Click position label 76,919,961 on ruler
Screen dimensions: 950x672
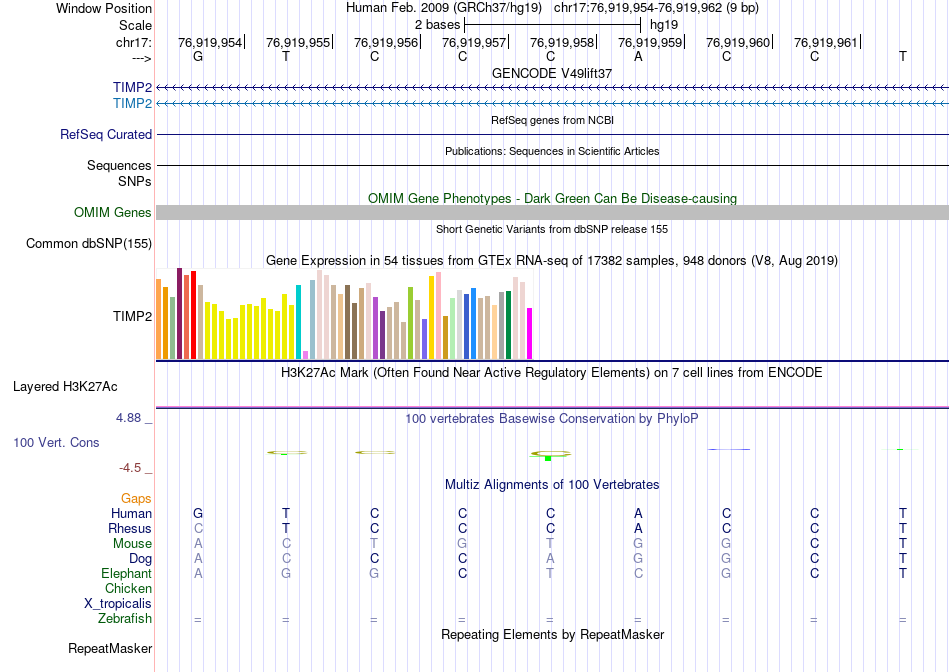[826, 42]
